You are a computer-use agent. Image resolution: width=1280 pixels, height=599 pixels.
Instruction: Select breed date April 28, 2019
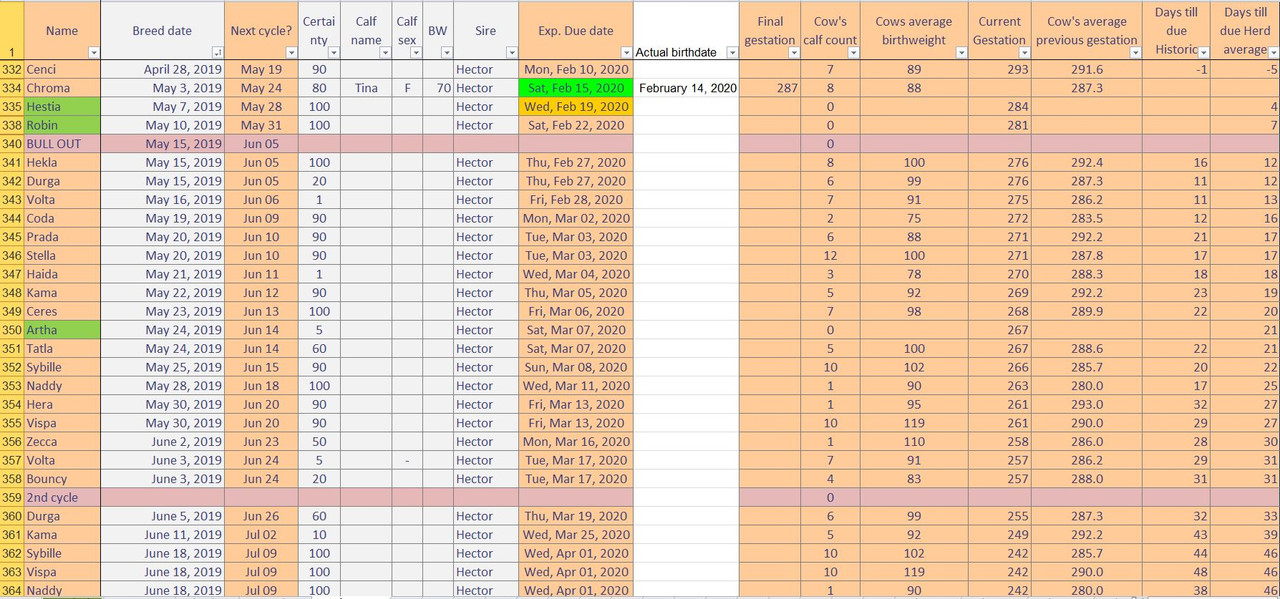pyautogui.click(x=163, y=70)
